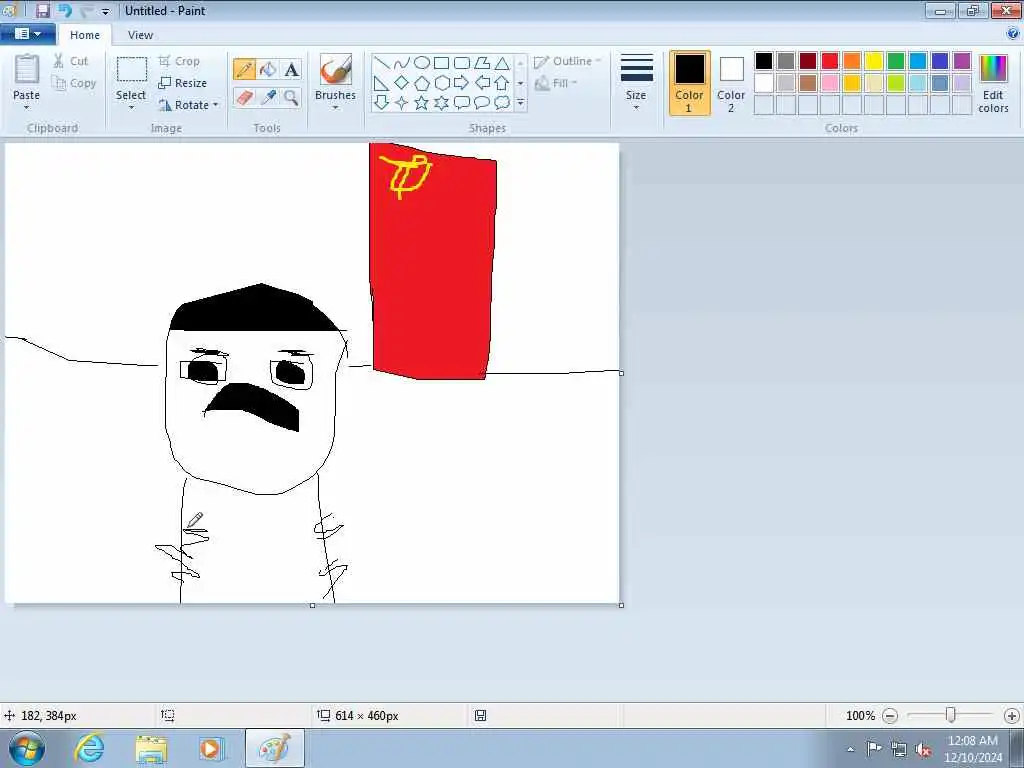Click the Cut button
This screenshot has height=768, width=1024.
point(71,61)
